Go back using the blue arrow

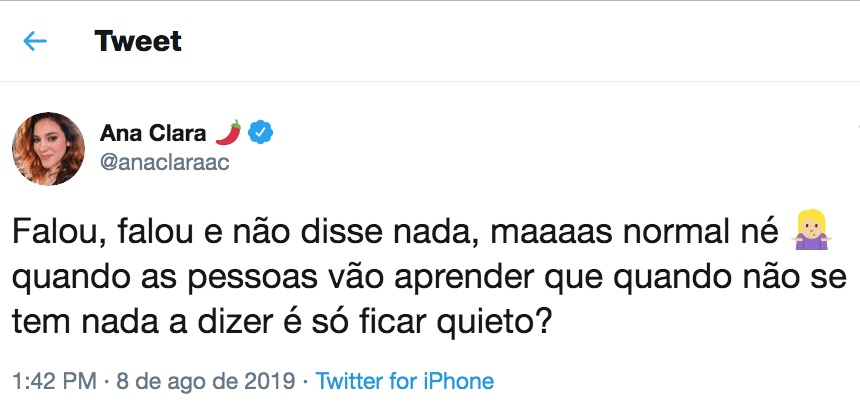click(x=35, y=41)
